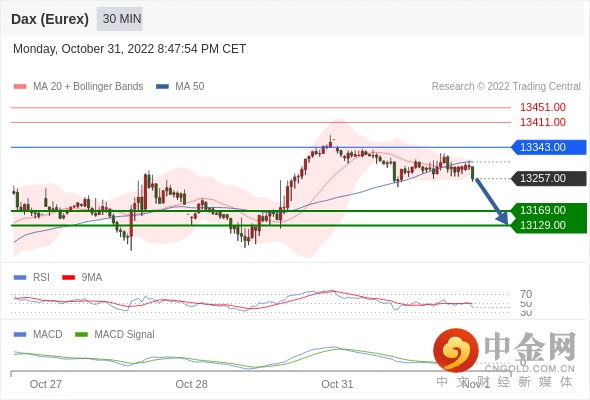Click the blue MACD legend swatch
This screenshot has height=400, width=590.
coord(20,334)
